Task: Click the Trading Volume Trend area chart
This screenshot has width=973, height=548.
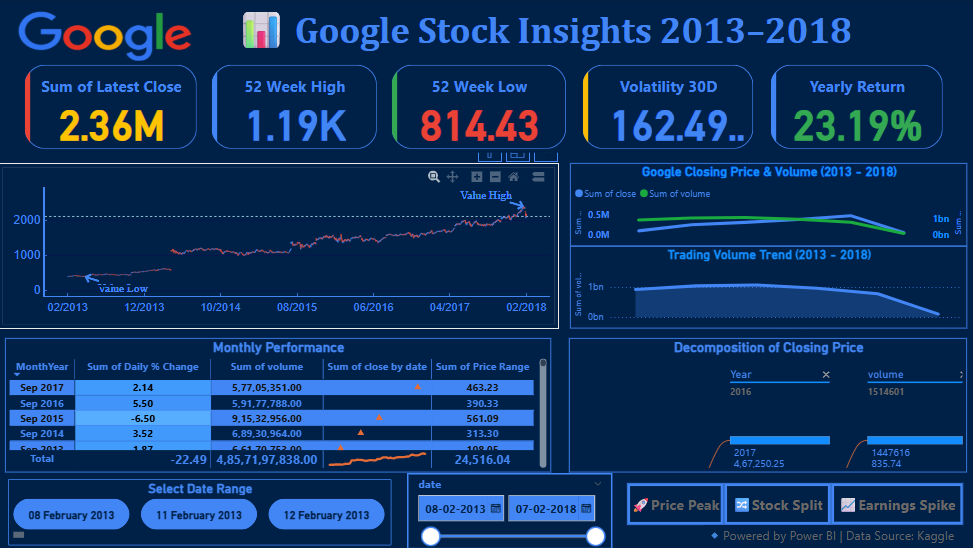Action: pos(787,300)
